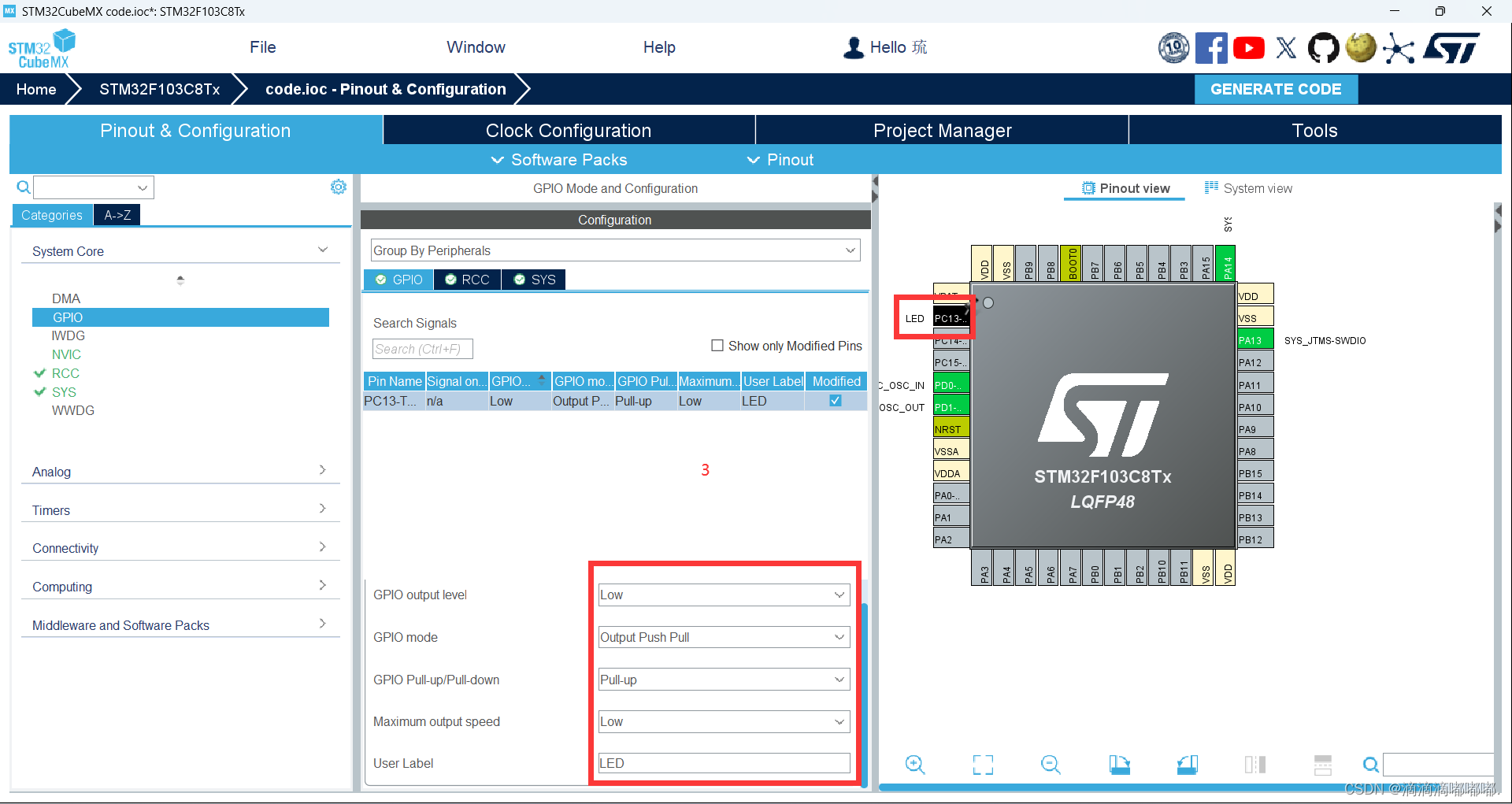Click the ST community network icon
This screenshot has width=1512, height=804.
pyautogui.click(x=1399, y=48)
